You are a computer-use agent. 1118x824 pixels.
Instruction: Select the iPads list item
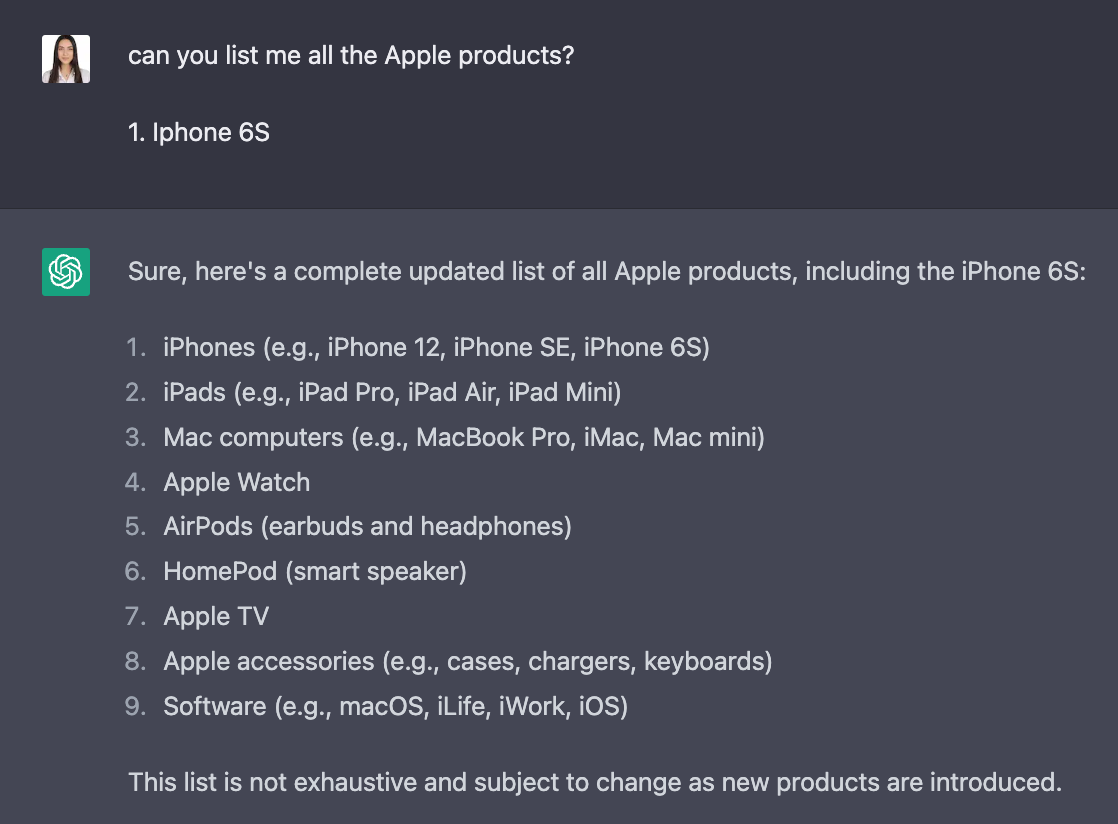tap(392, 393)
